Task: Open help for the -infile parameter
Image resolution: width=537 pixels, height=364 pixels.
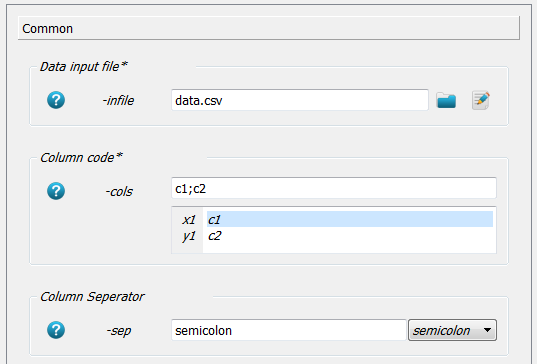Action: 56,100
